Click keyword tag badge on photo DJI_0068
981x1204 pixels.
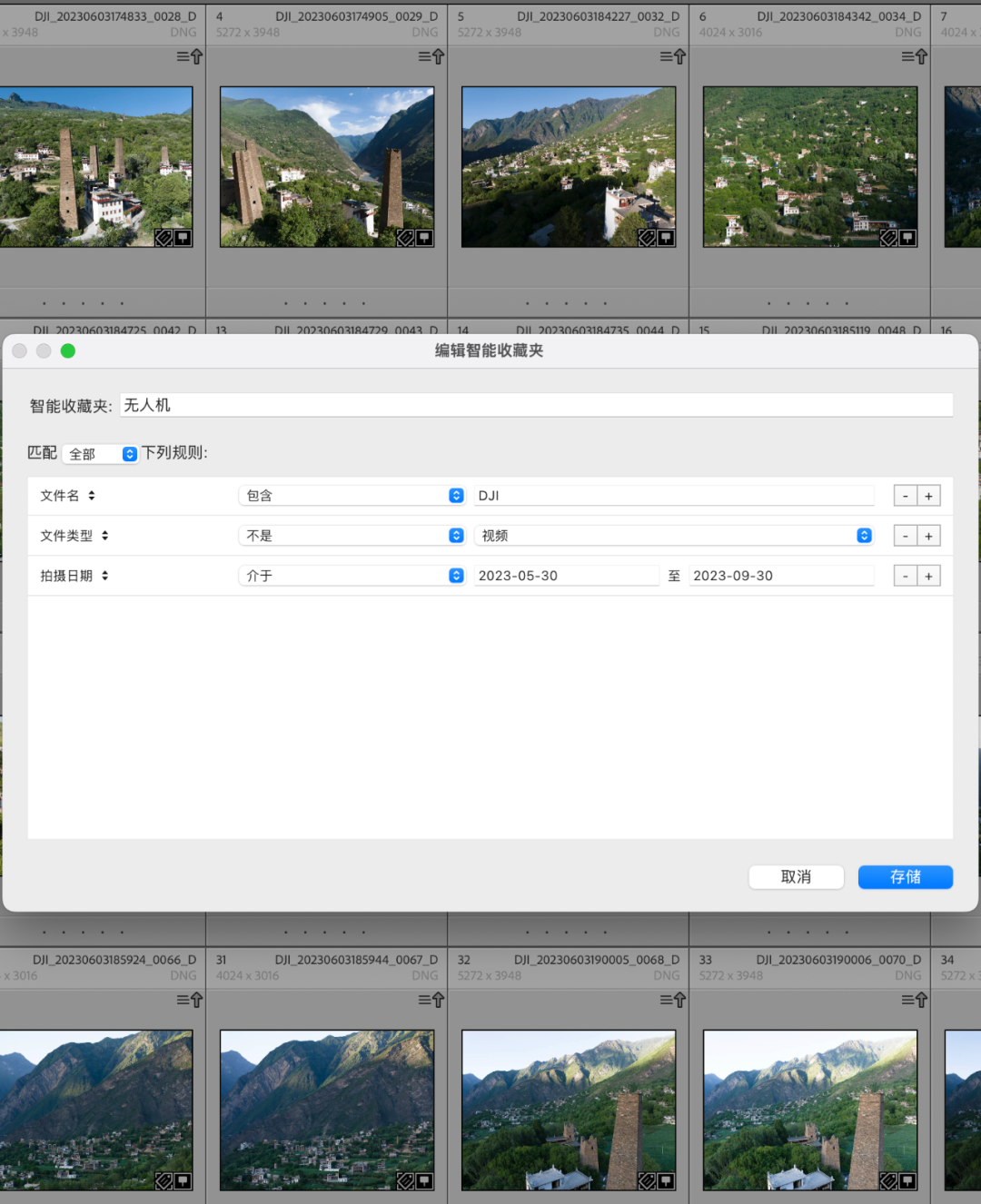(x=647, y=1181)
